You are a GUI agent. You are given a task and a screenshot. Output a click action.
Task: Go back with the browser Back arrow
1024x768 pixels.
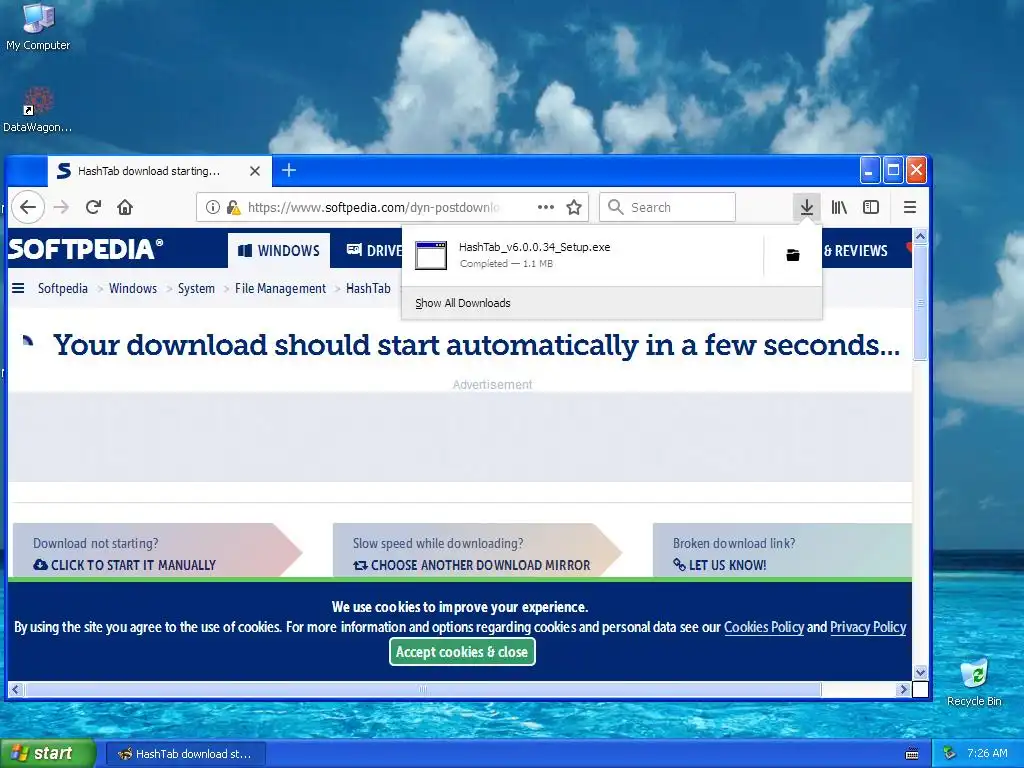pyautogui.click(x=27, y=207)
